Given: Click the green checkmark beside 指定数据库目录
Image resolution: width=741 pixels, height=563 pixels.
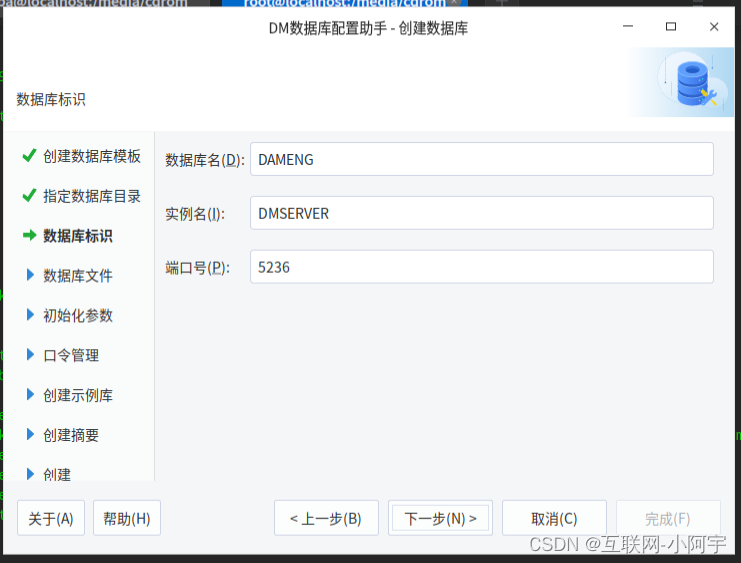Looking at the screenshot, I should pyautogui.click(x=29, y=195).
